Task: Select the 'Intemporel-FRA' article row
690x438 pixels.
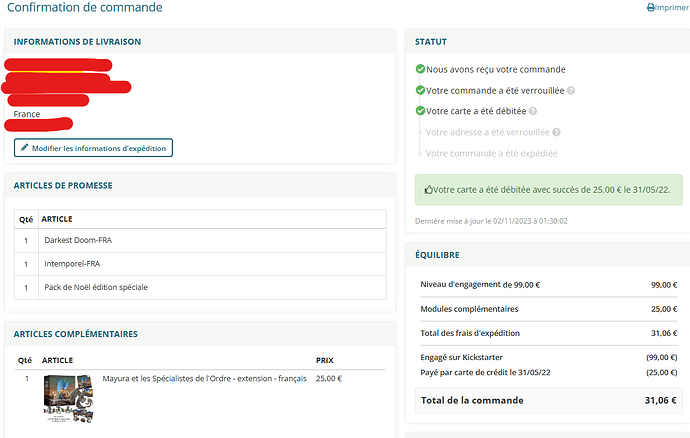Action: click(200, 264)
